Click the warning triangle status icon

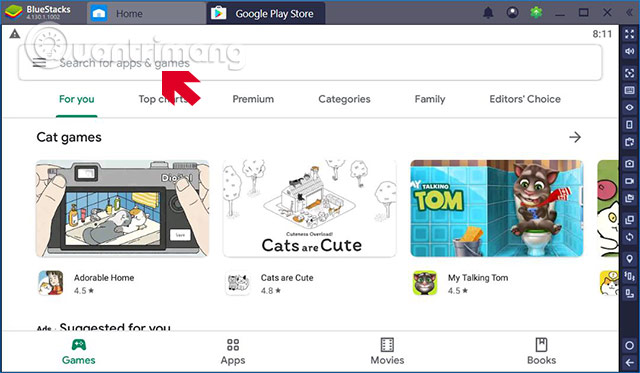15,33
